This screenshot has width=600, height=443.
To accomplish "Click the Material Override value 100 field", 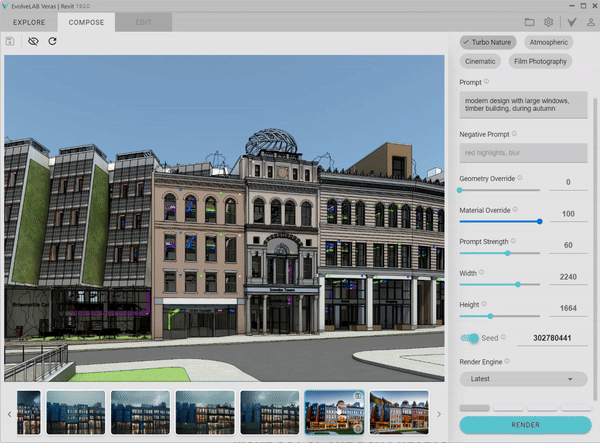I will (x=568, y=214).
